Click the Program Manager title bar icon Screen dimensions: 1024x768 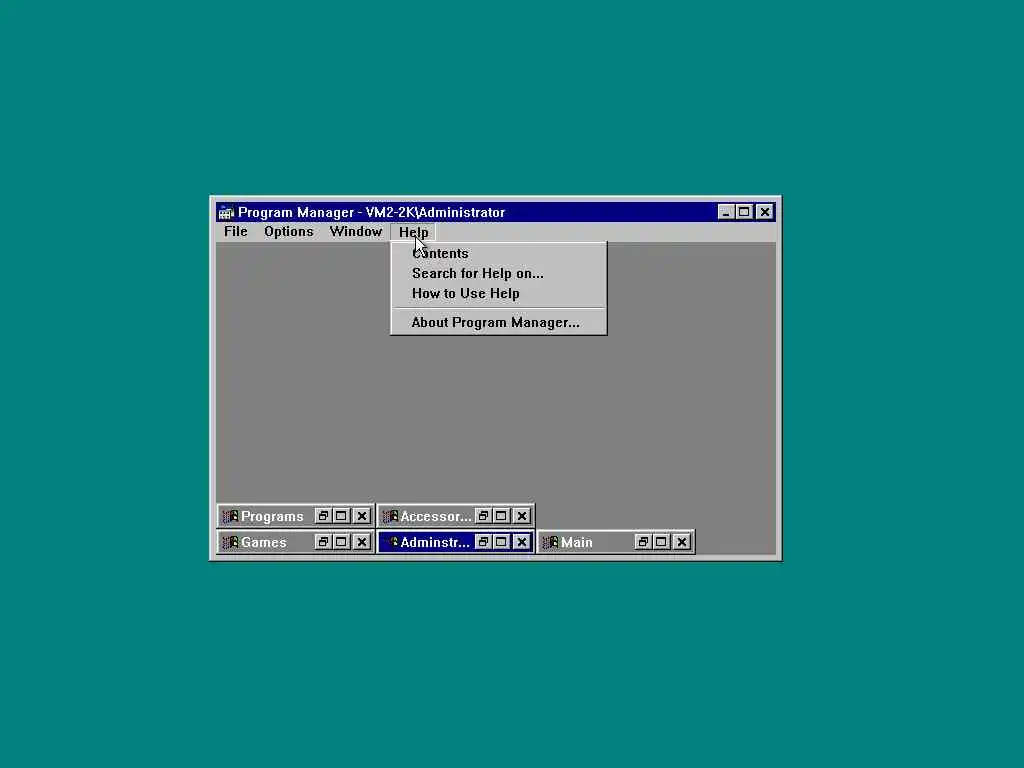pyautogui.click(x=226, y=212)
